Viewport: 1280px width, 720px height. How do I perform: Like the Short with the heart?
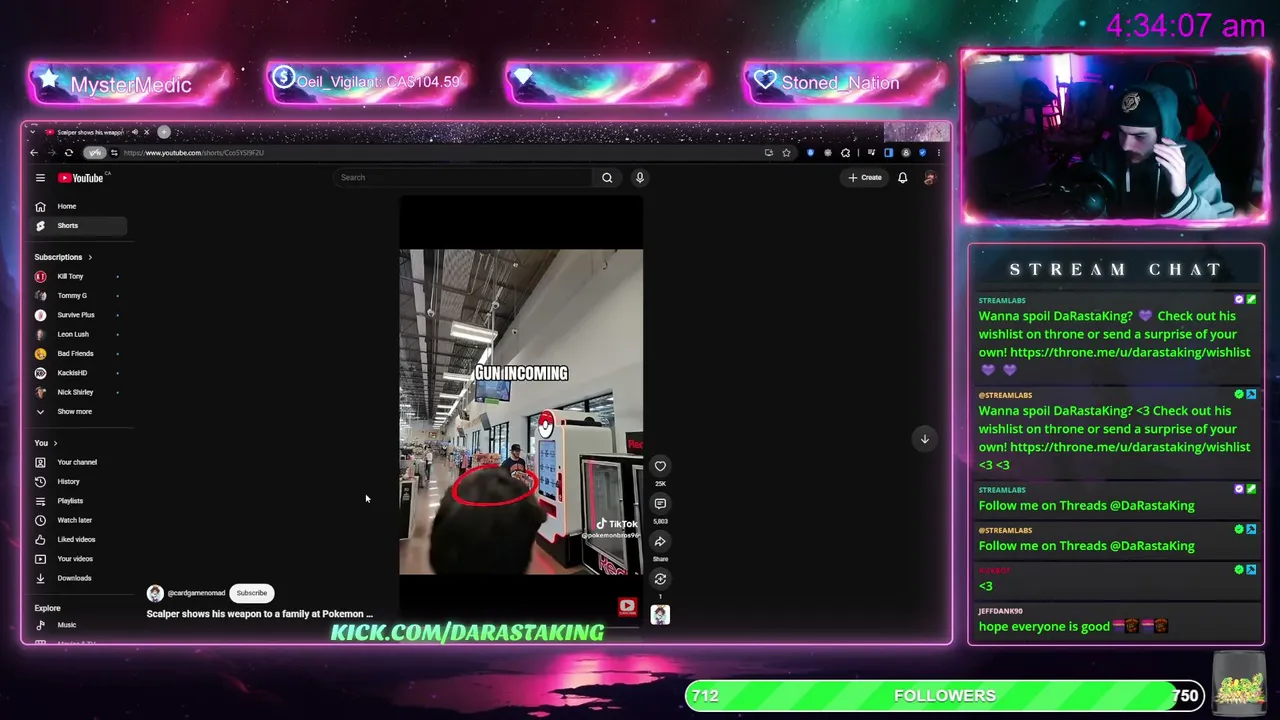(660, 466)
